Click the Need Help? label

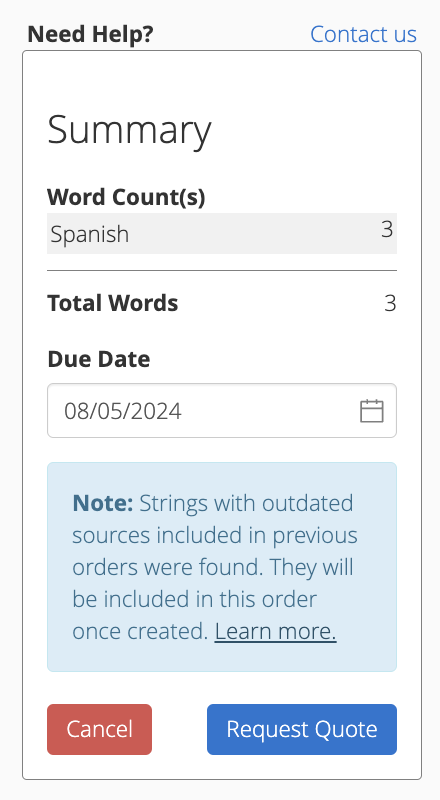[90, 34]
